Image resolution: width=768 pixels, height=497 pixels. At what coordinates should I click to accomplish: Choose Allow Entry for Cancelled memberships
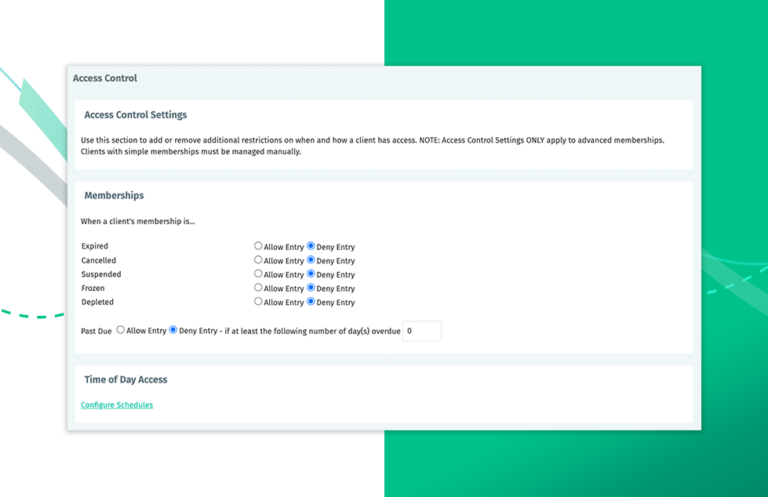(x=259, y=260)
